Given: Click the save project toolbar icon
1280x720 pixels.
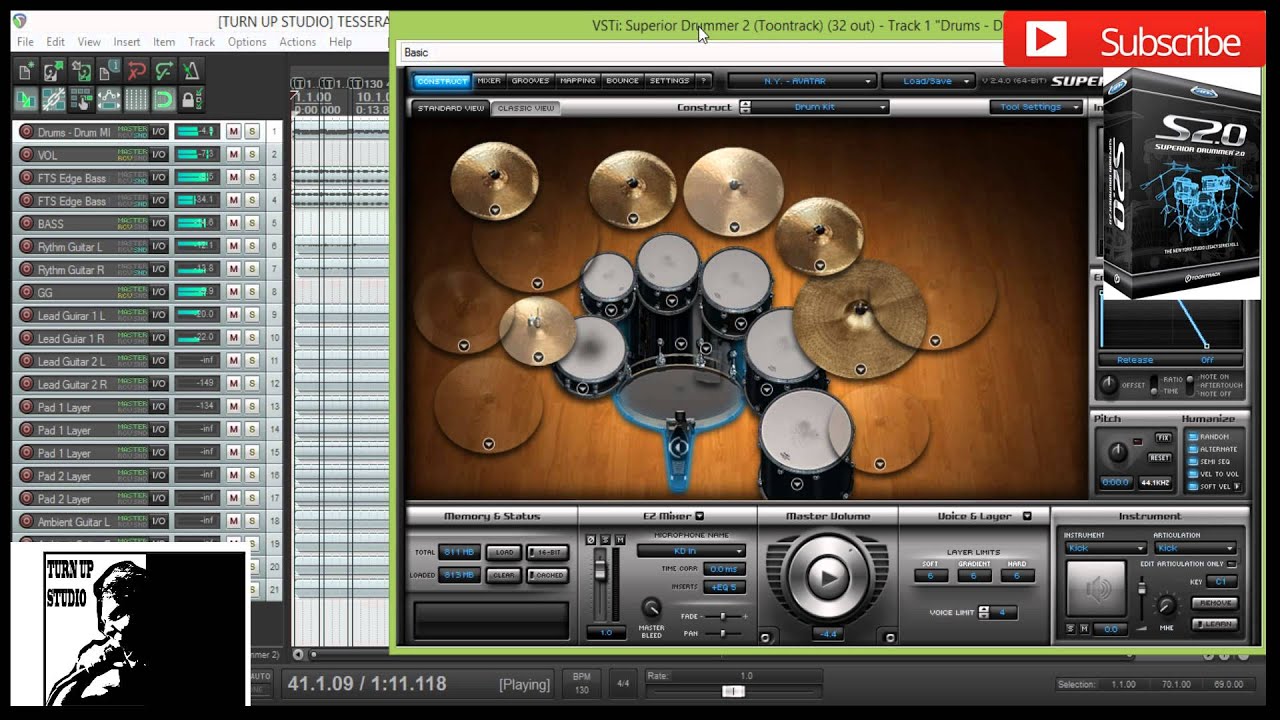Looking at the screenshot, I should pyautogui.click(x=82, y=71).
